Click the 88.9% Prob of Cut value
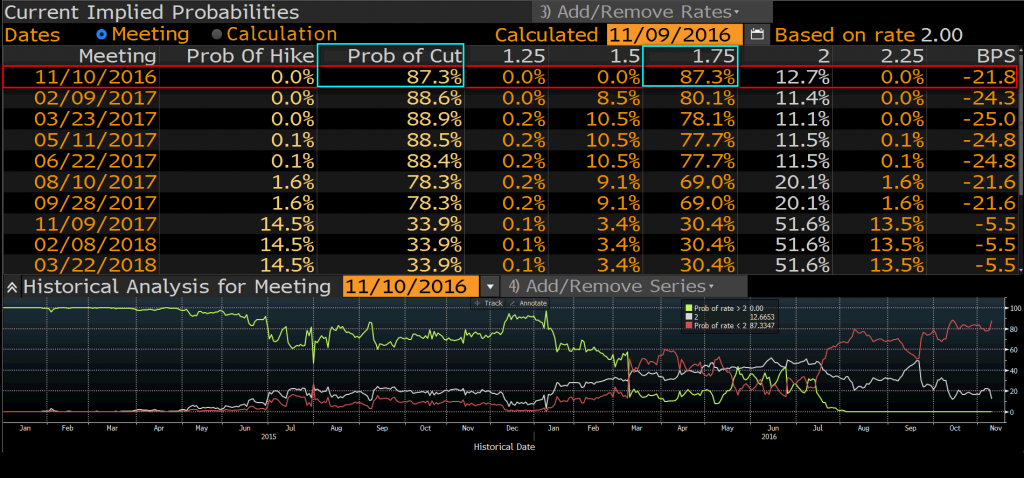 (x=432, y=119)
